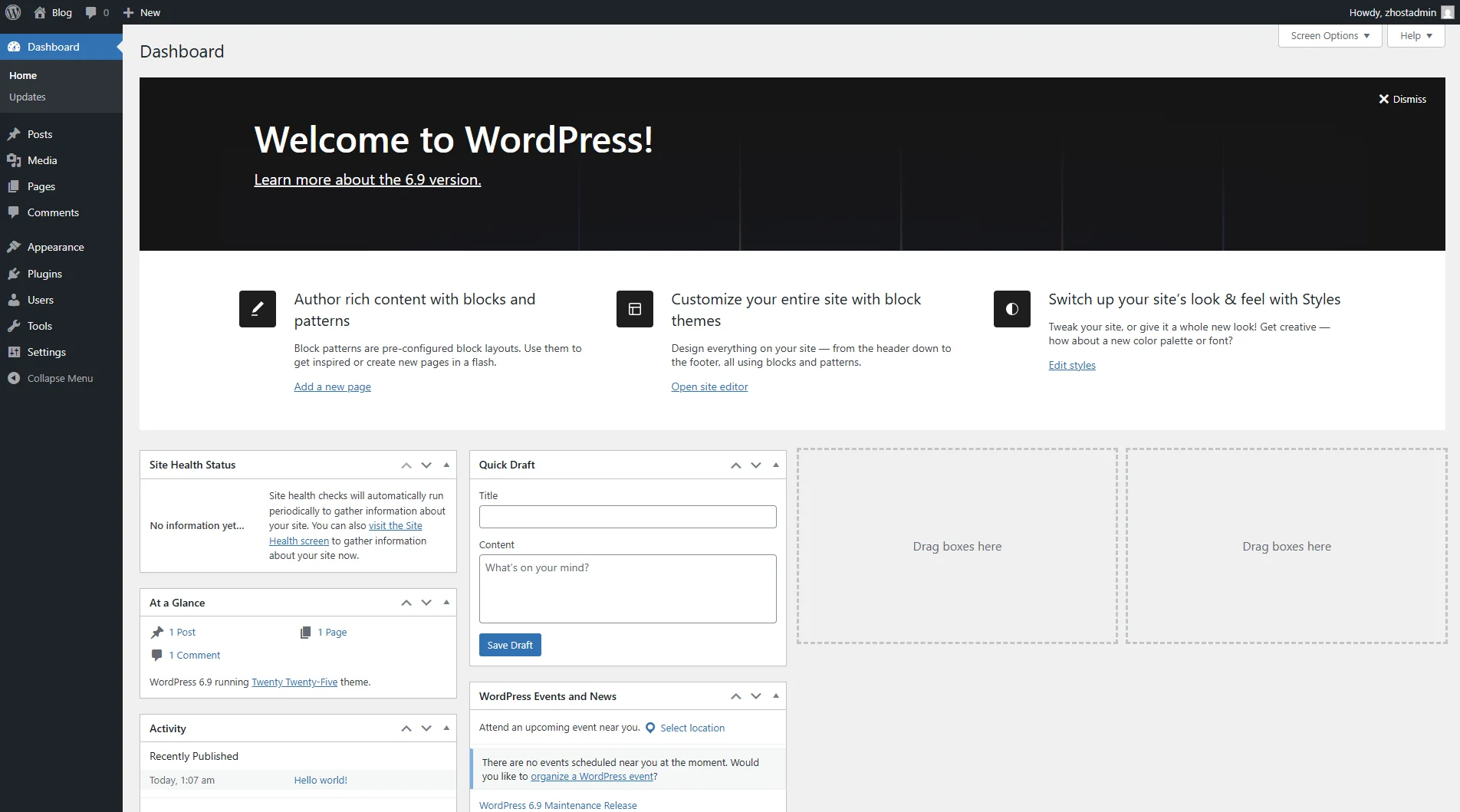Click the pushpin icon beside 1 Post
This screenshot has height=812, width=1460.
point(157,632)
